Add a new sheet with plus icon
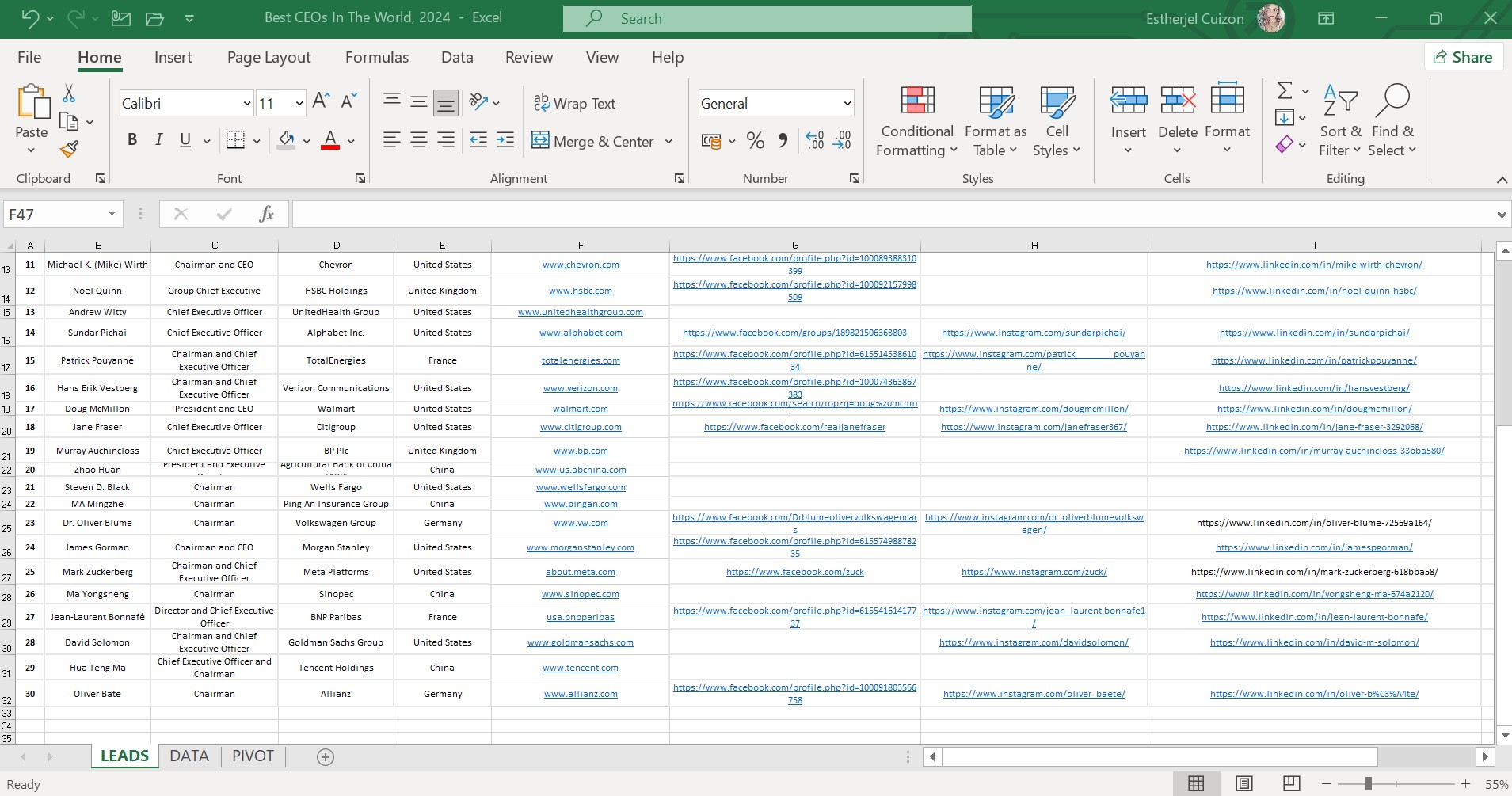This screenshot has width=1512, height=796. tap(325, 757)
